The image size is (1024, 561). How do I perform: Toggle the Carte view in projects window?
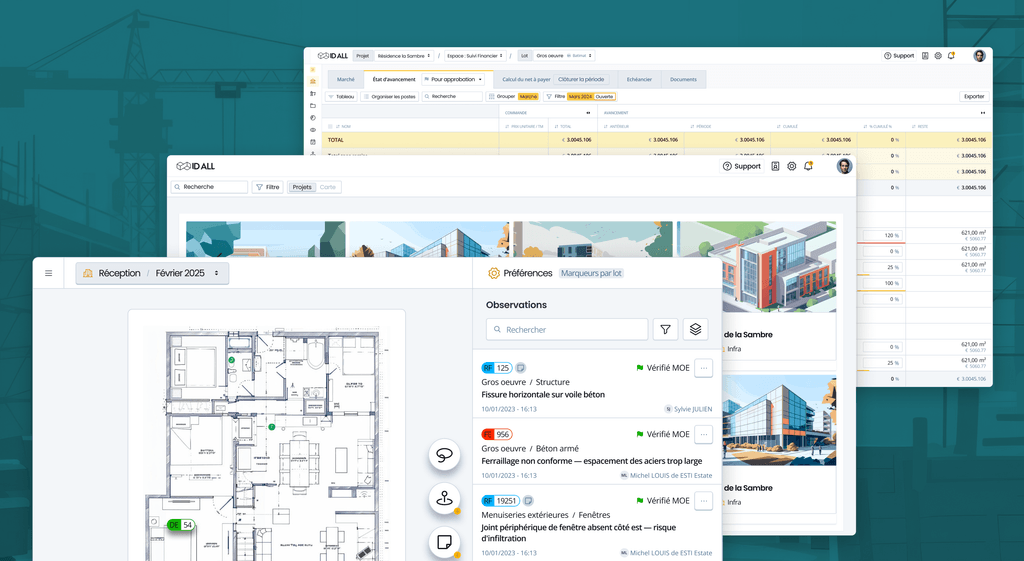click(328, 187)
